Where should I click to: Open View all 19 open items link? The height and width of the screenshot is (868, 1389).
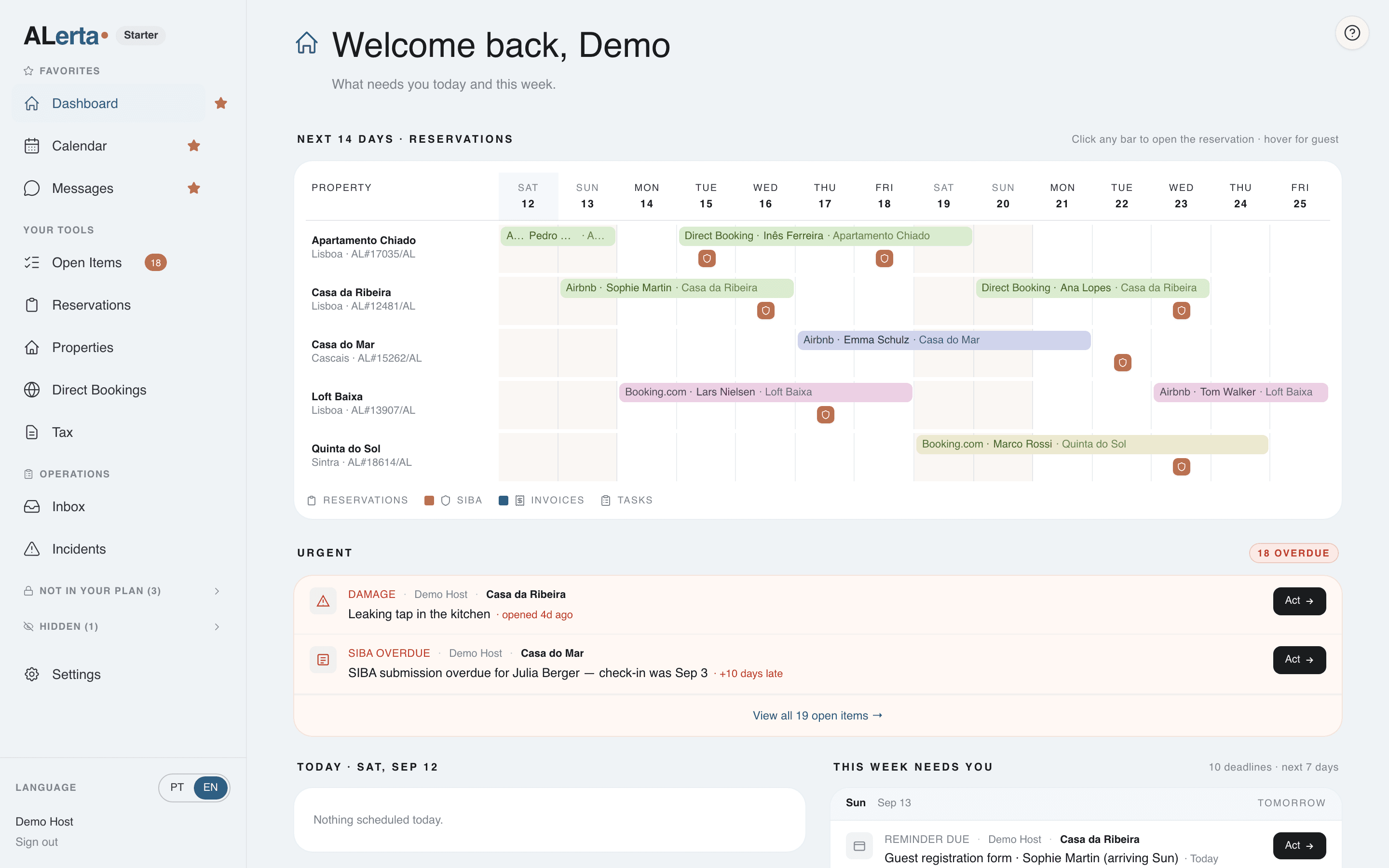pyautogui.click(x=817, y=716)
